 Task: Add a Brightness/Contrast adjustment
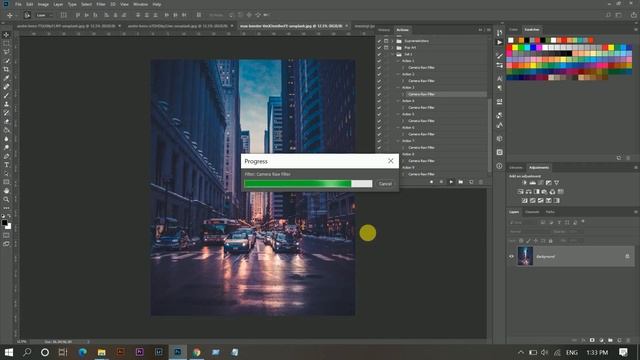point(524,183)
